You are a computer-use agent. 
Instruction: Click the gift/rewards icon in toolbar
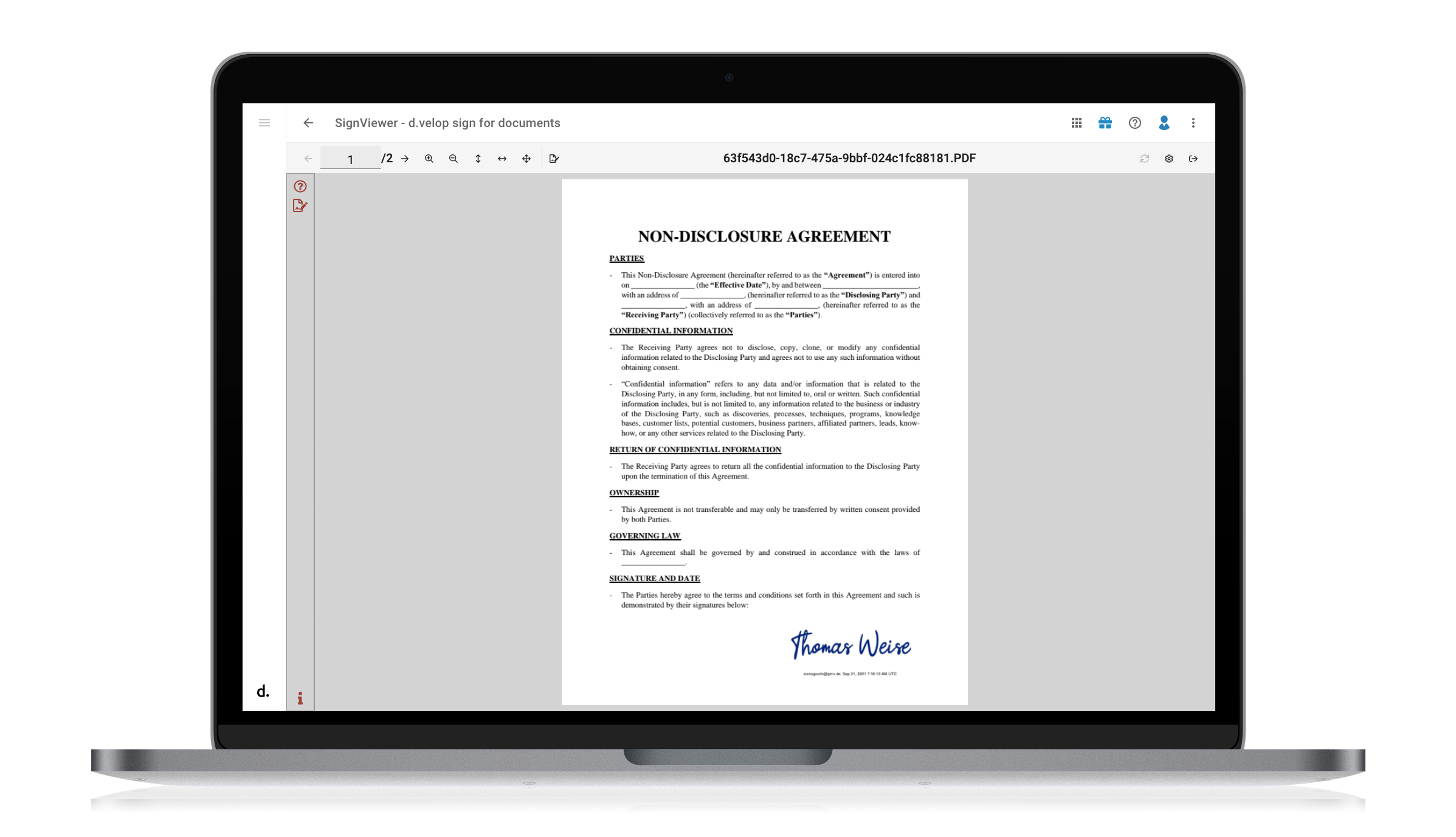coord(1105,123)
